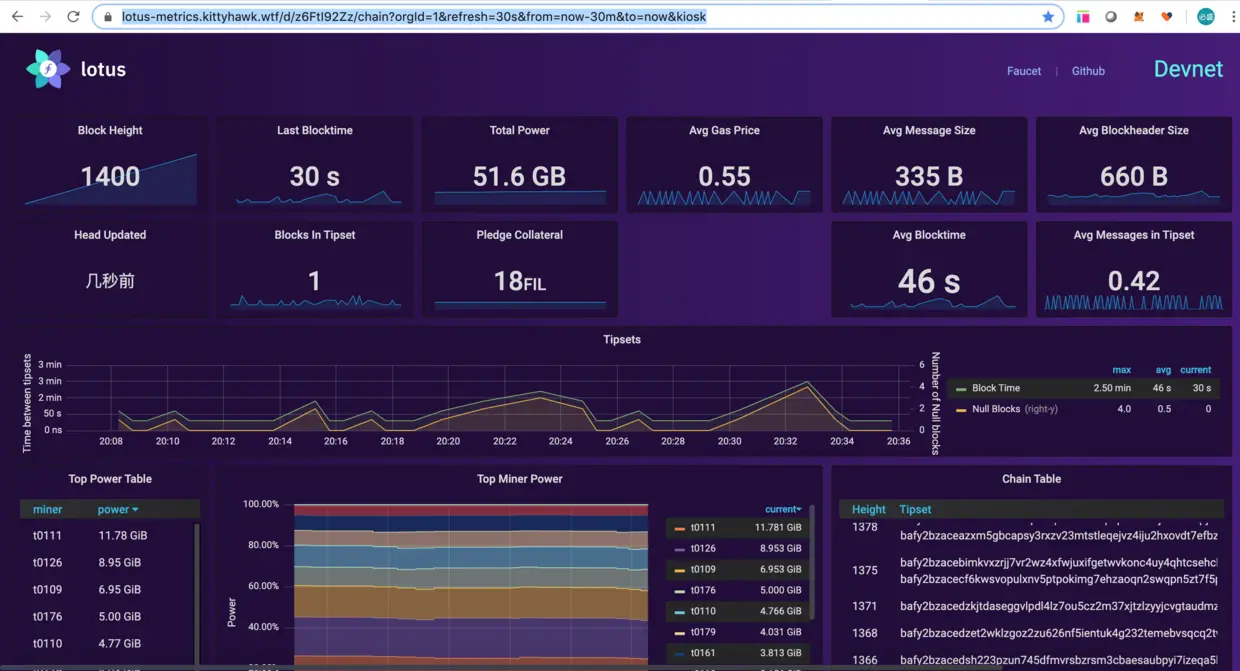This screenshot has width=1240, height=671.
Task: Select 4.77 GiB power cell
Action: tap(119, 643)
